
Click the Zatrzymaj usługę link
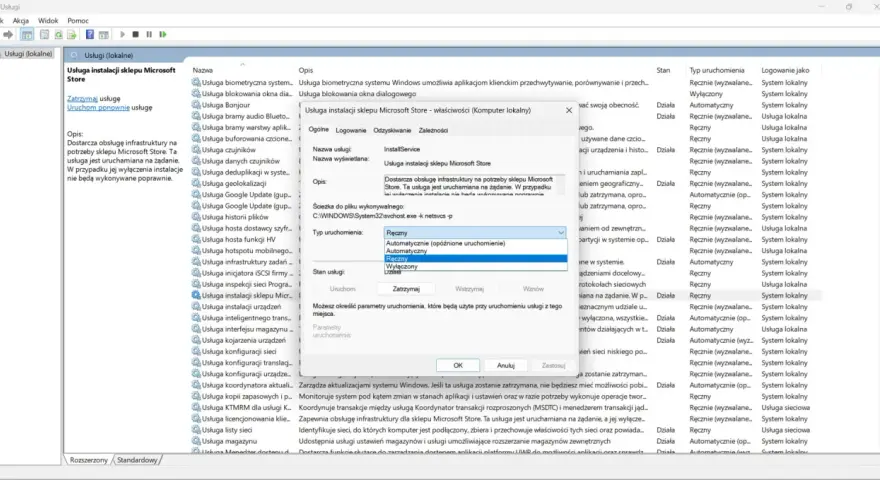point(82,99)
